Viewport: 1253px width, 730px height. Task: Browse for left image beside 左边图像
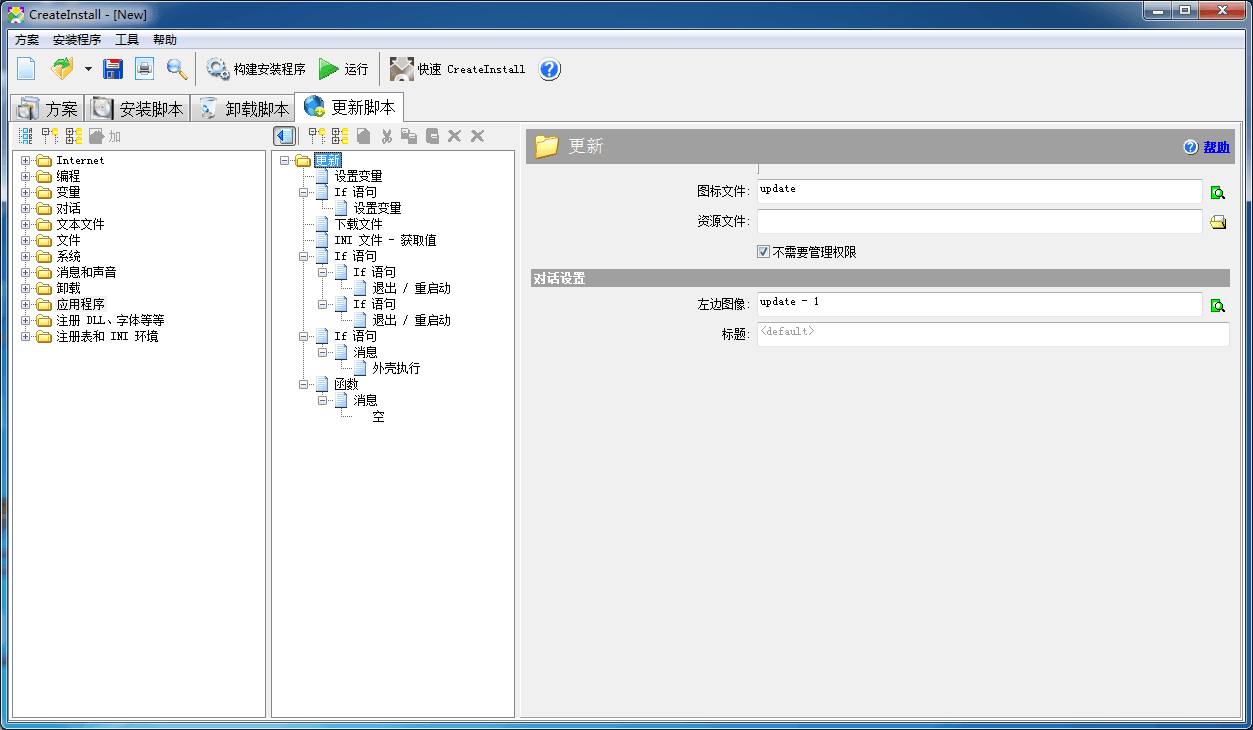coord(1218,305)
